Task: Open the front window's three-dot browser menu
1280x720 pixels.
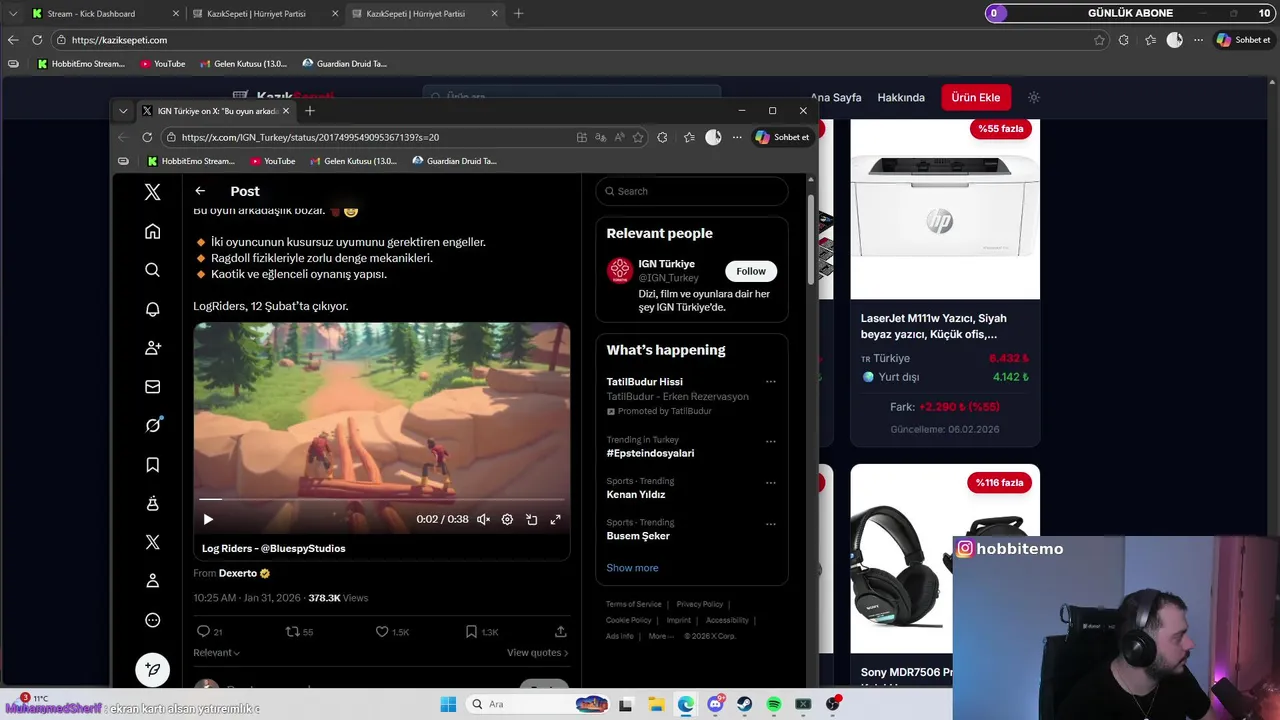Action: (737, 137)
